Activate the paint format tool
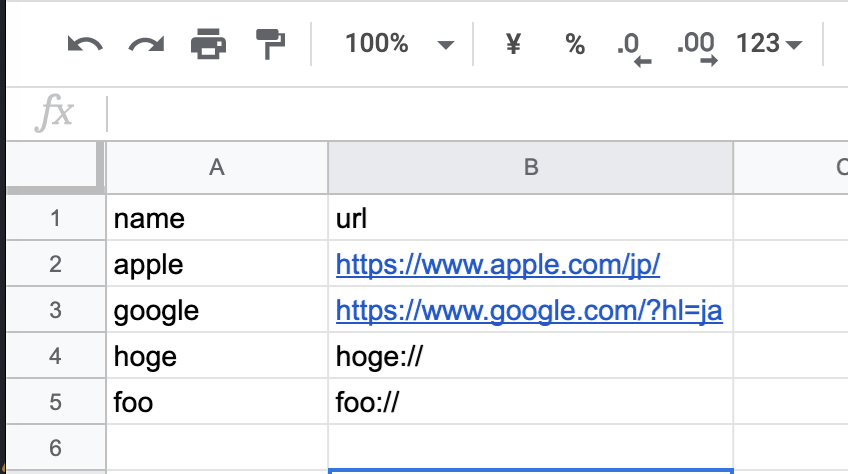The image size is (848, 474). pyautogui.click(x=270, y=44)
